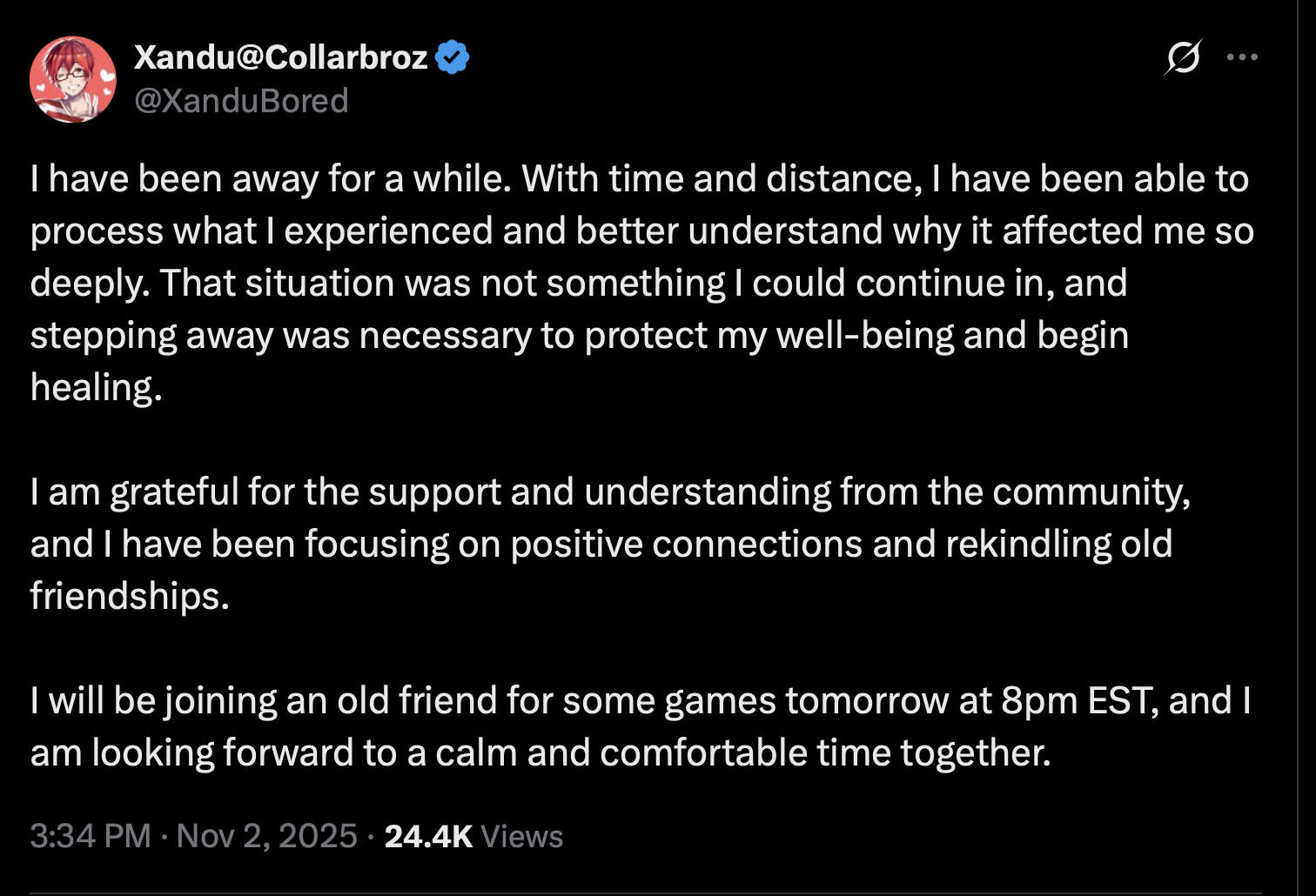The image size is (1316, 896).
Task: Click the word "deeply." in the post
Action: pos(89,284)
